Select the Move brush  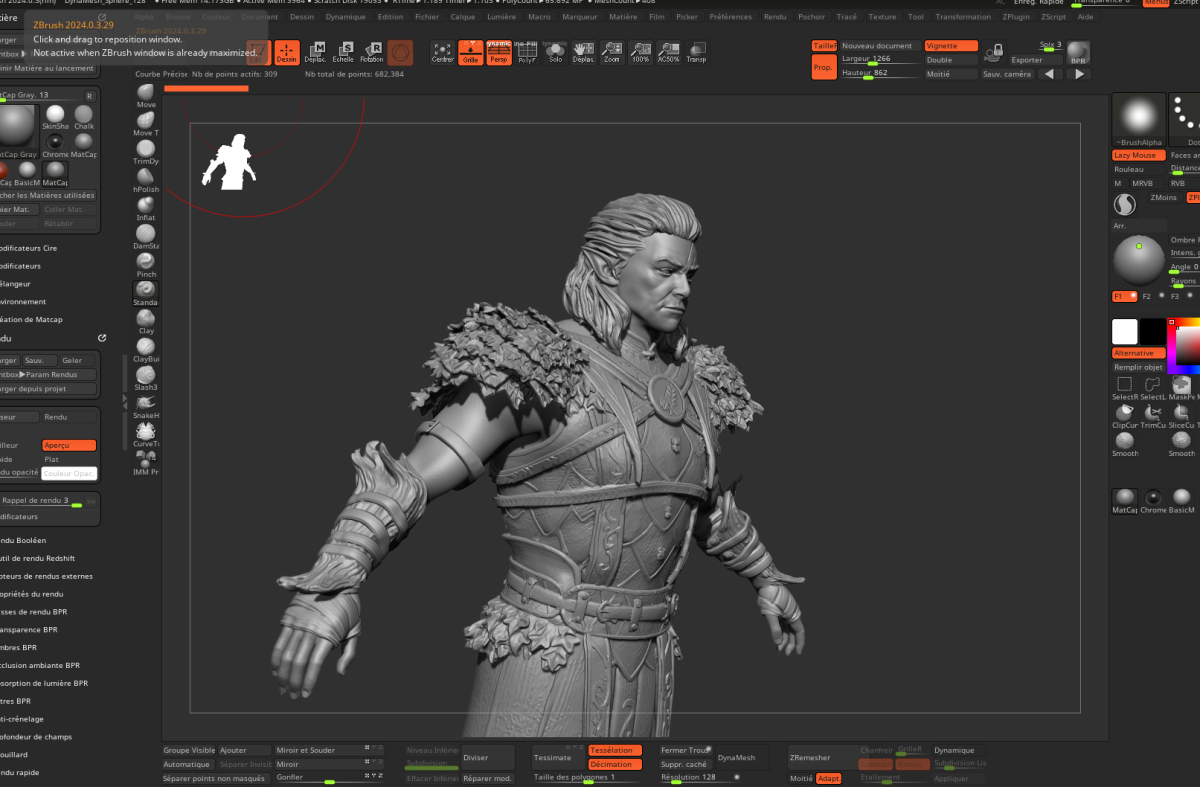(x=146, y=96)
